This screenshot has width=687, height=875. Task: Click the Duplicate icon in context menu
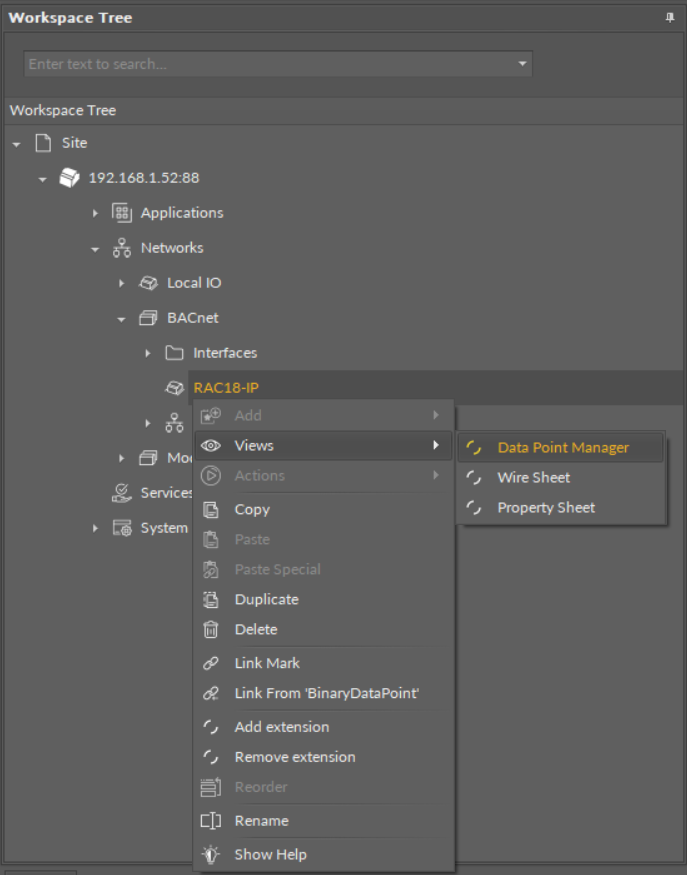211,599
